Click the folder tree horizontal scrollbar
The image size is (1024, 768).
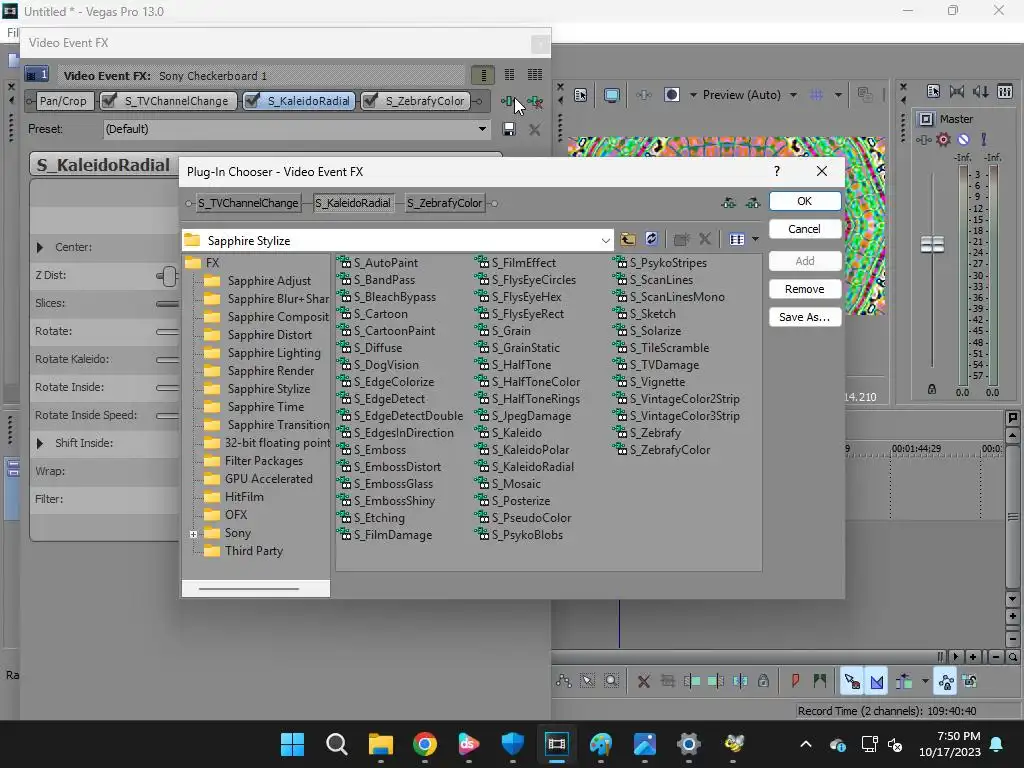click(249, 588)
